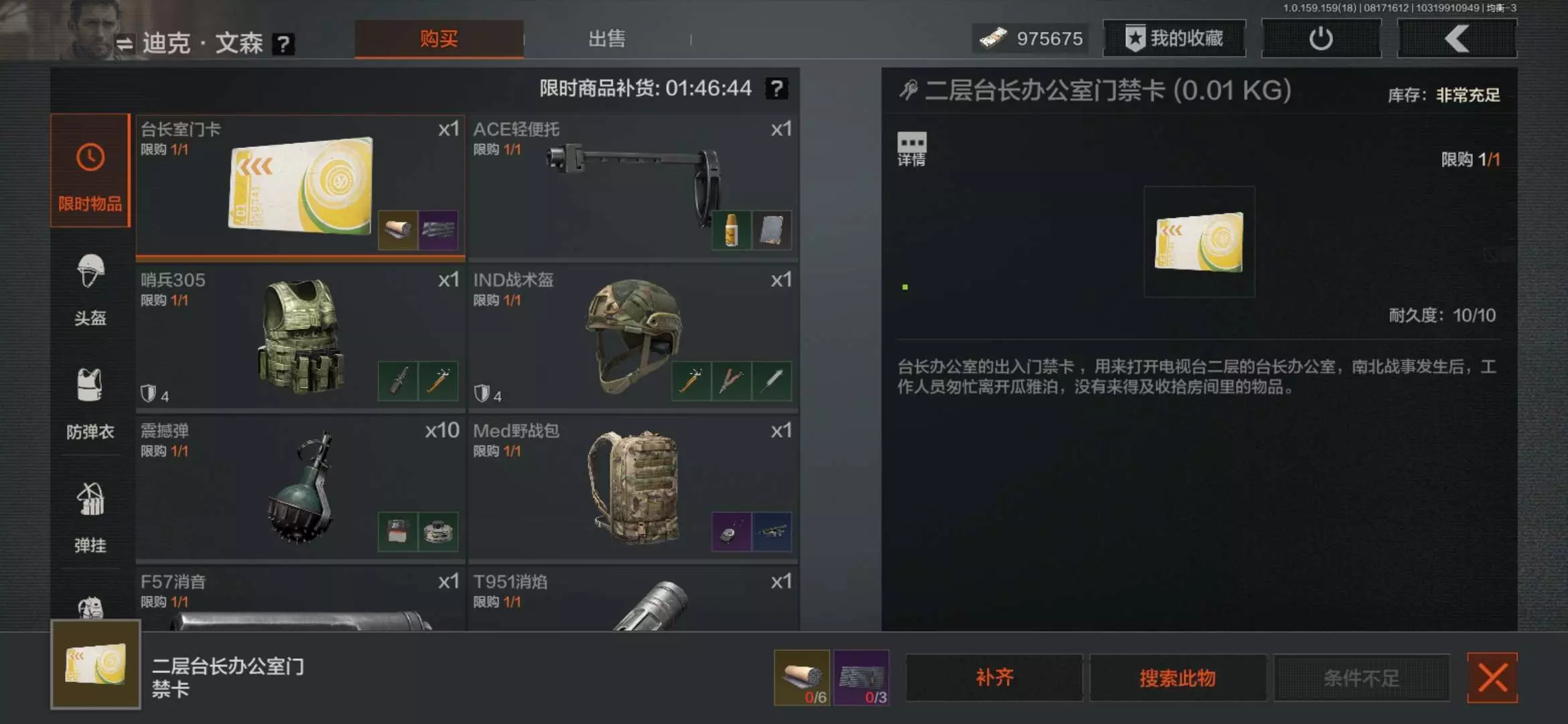Select the Med野战包 backpack item
1568x724 pixels.
click(633, 488)
